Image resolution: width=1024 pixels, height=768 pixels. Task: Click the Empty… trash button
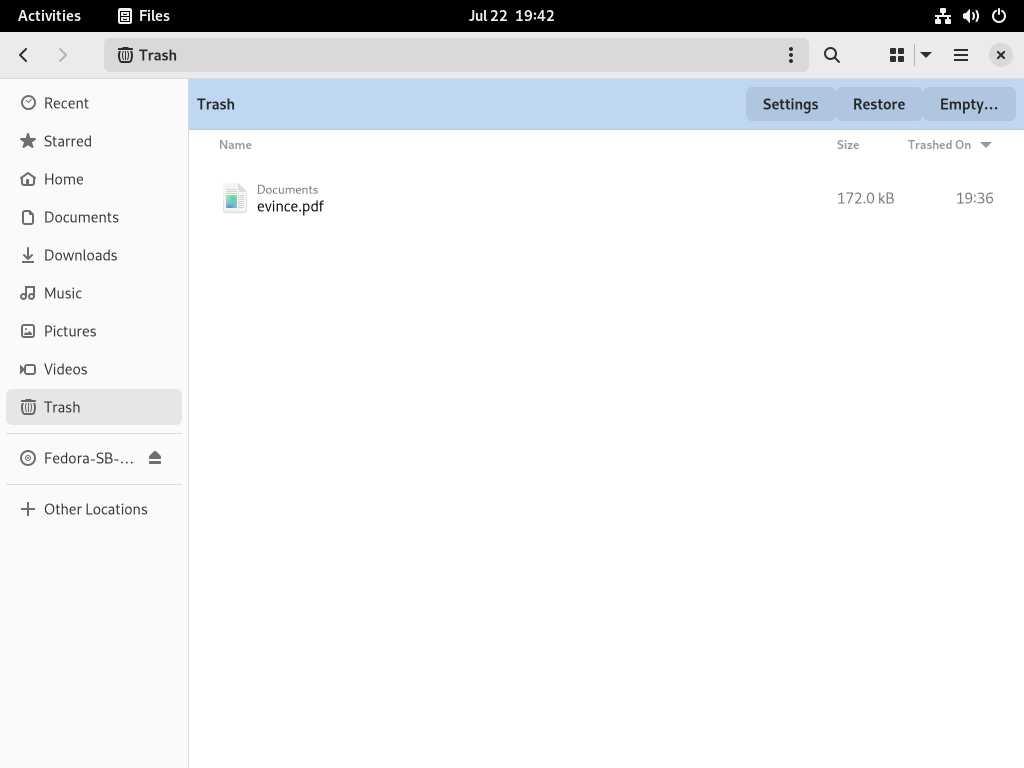pyautogui.click(x=969, y=104)
